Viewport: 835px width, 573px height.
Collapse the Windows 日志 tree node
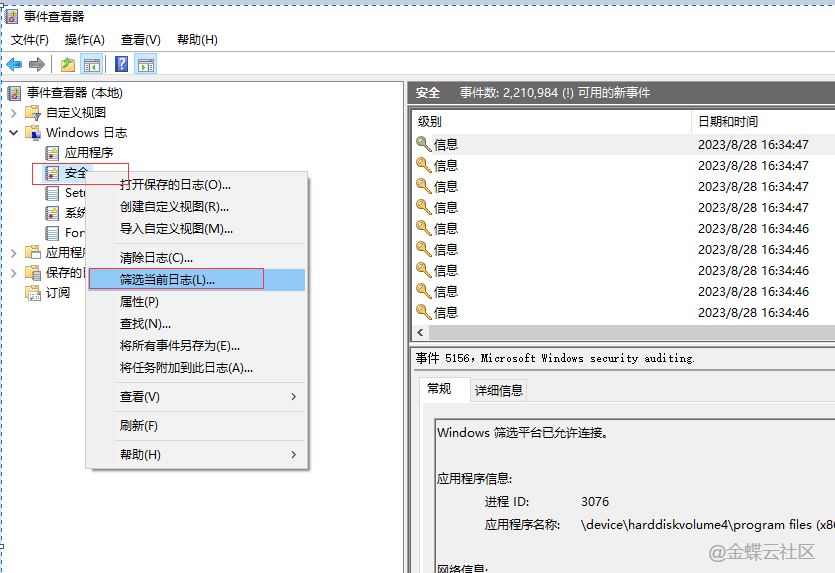coord(14,133)
